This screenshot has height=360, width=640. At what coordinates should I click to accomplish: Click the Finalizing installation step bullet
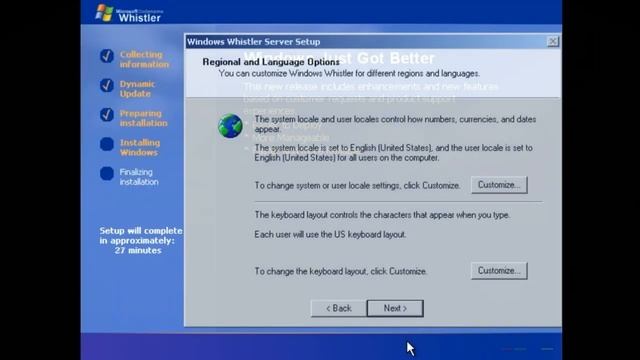[x=107, y=173]
